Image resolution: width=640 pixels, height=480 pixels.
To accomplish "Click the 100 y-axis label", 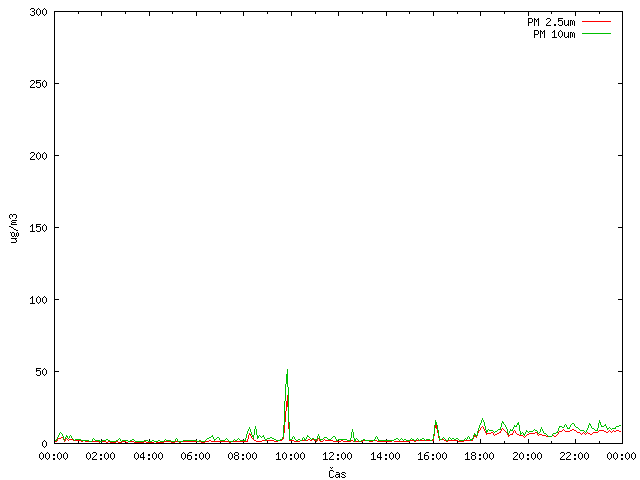I will click(38, 300).
